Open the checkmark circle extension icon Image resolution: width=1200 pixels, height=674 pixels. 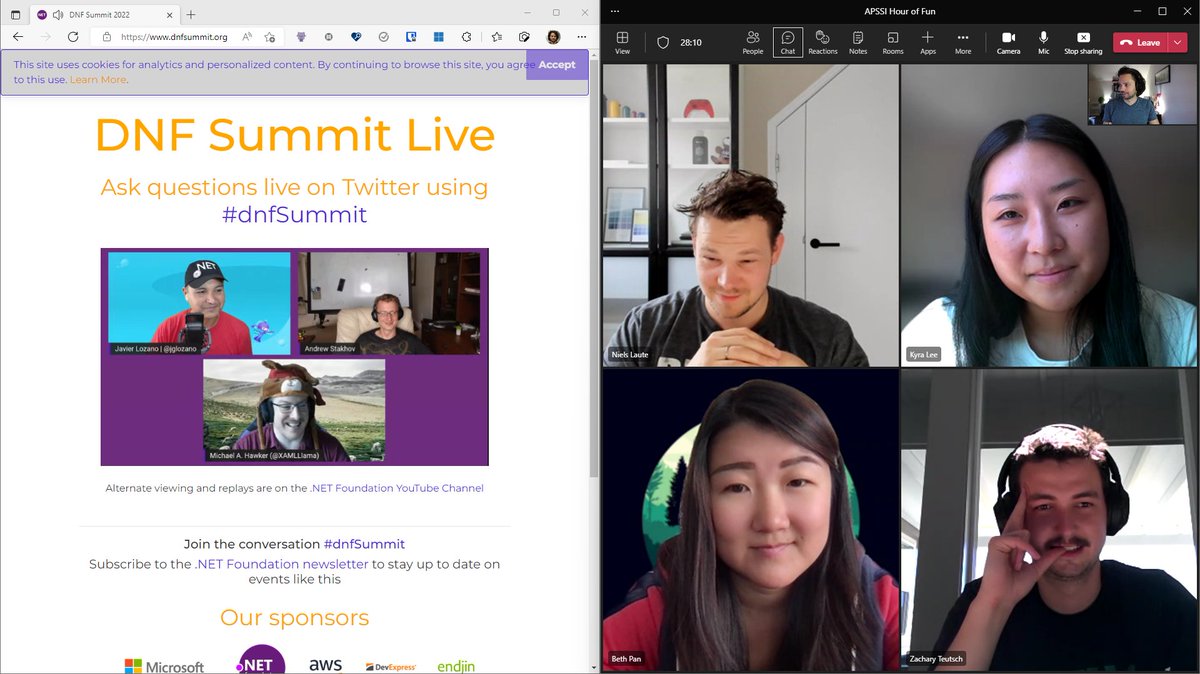(384, 37)
